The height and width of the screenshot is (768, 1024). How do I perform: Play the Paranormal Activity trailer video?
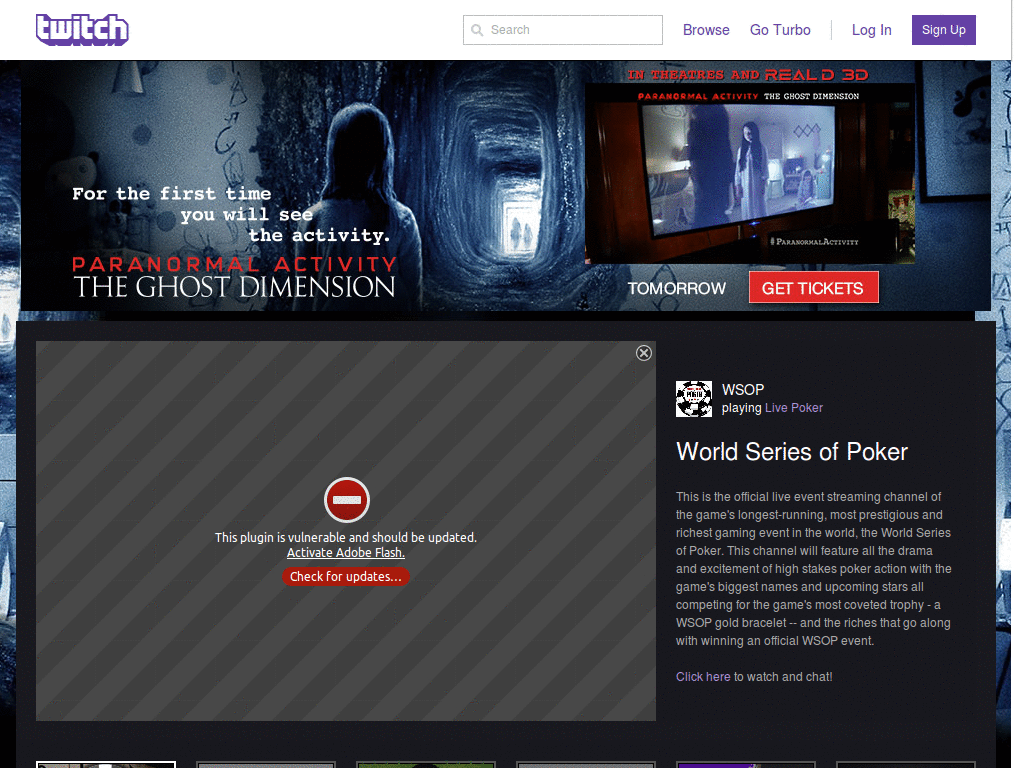point(750,173)
